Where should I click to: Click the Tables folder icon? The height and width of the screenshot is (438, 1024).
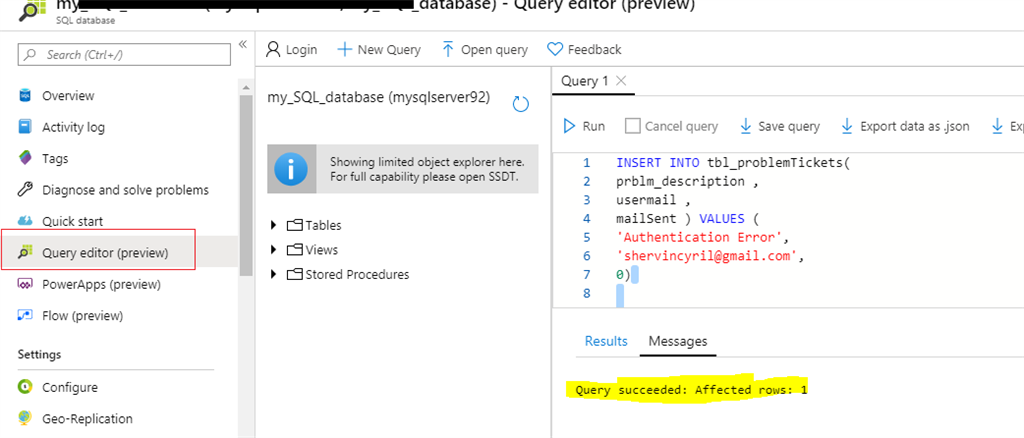click(x=295, y=225)
